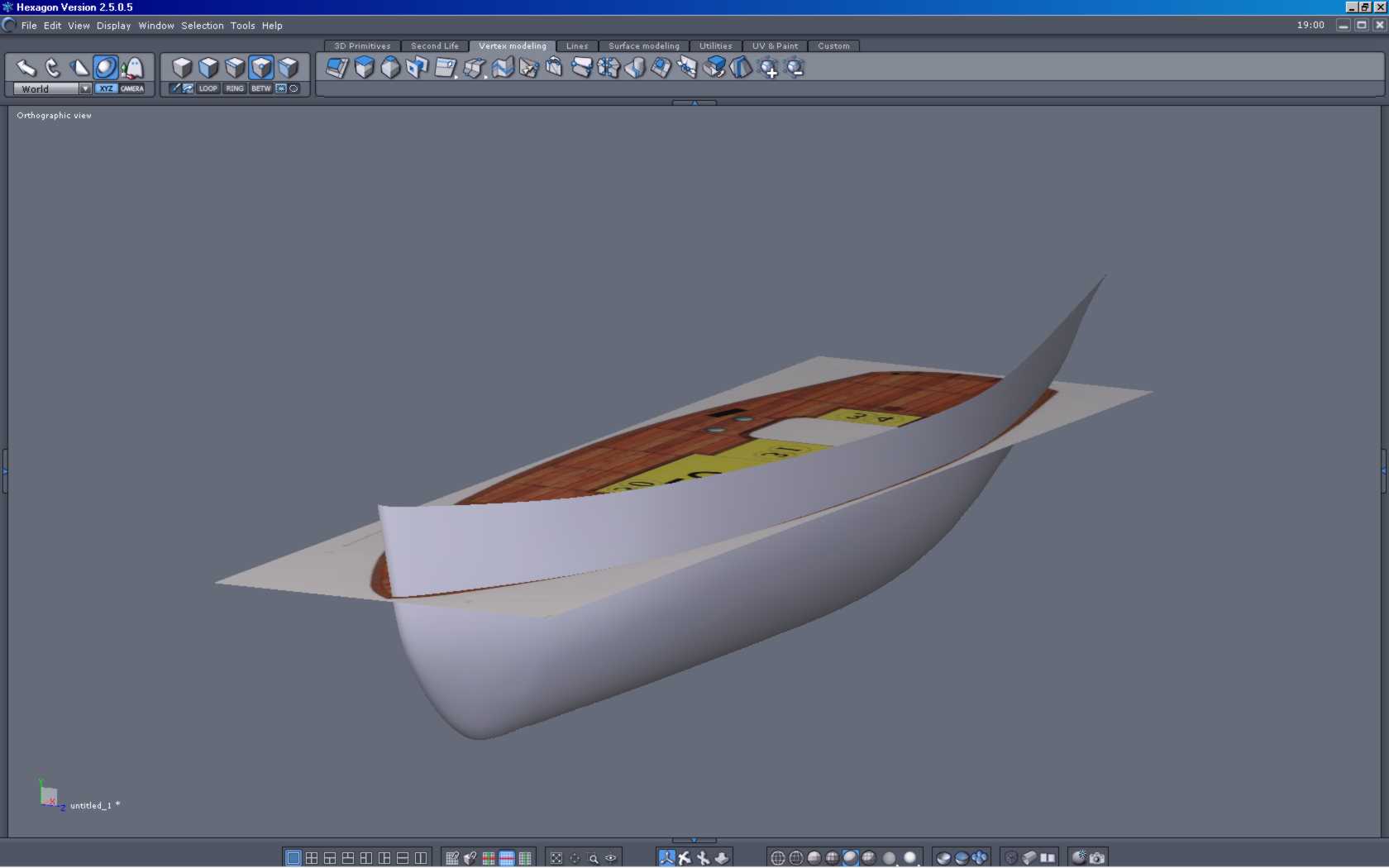Click the XYZ axis gizmo in viewport
1389x868 pixels.
pyautogui.click(x=50, y=794)
